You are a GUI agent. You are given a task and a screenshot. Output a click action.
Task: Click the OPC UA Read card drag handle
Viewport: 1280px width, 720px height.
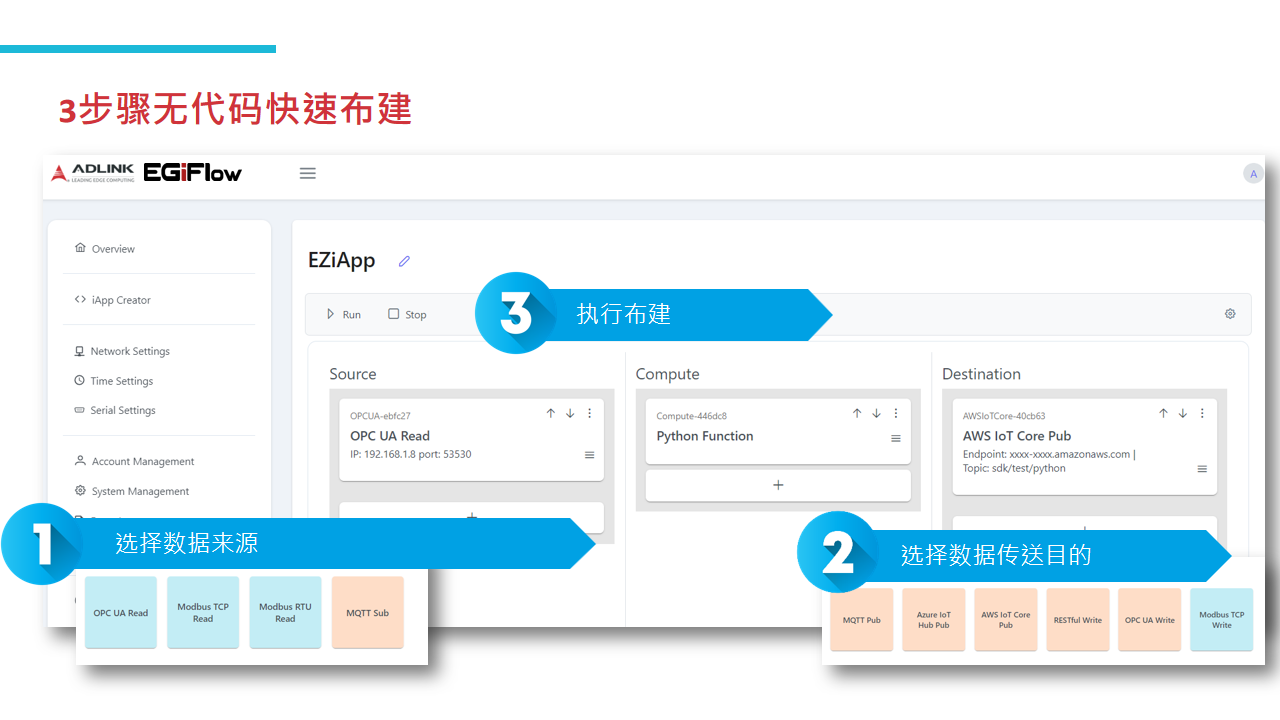coord(589,455)
